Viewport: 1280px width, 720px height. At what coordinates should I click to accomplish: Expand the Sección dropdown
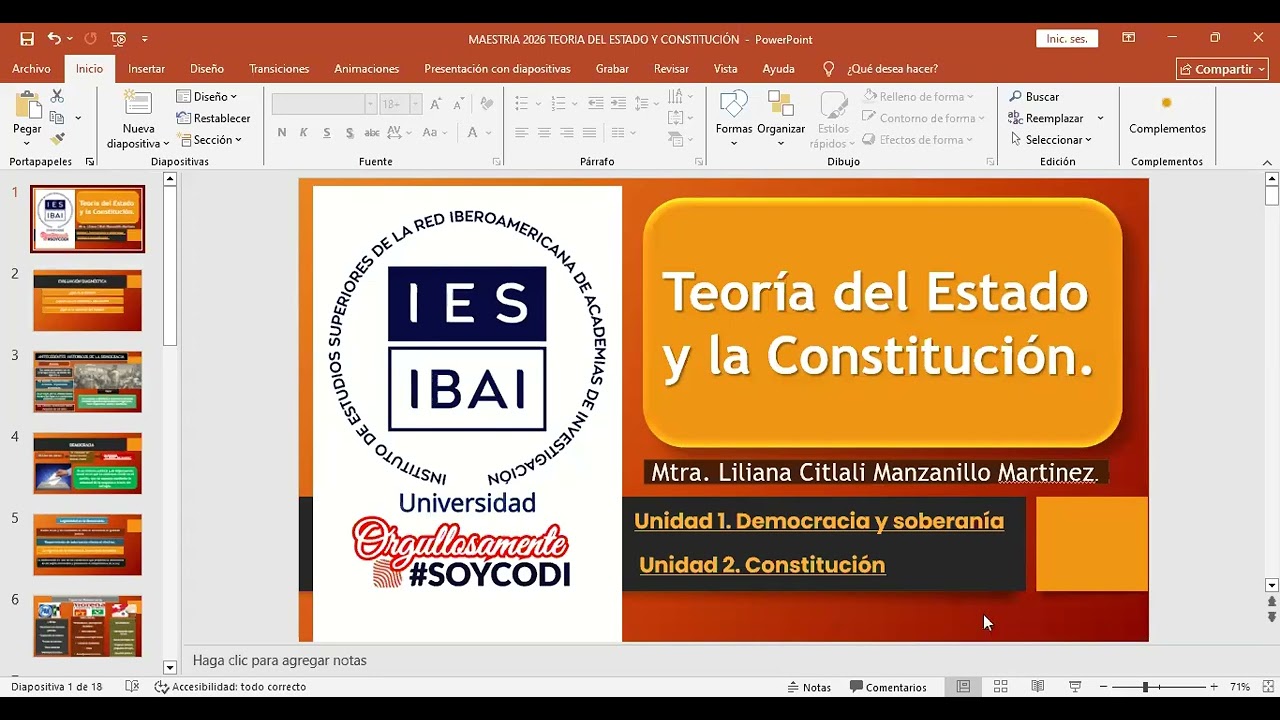(209, 140)
